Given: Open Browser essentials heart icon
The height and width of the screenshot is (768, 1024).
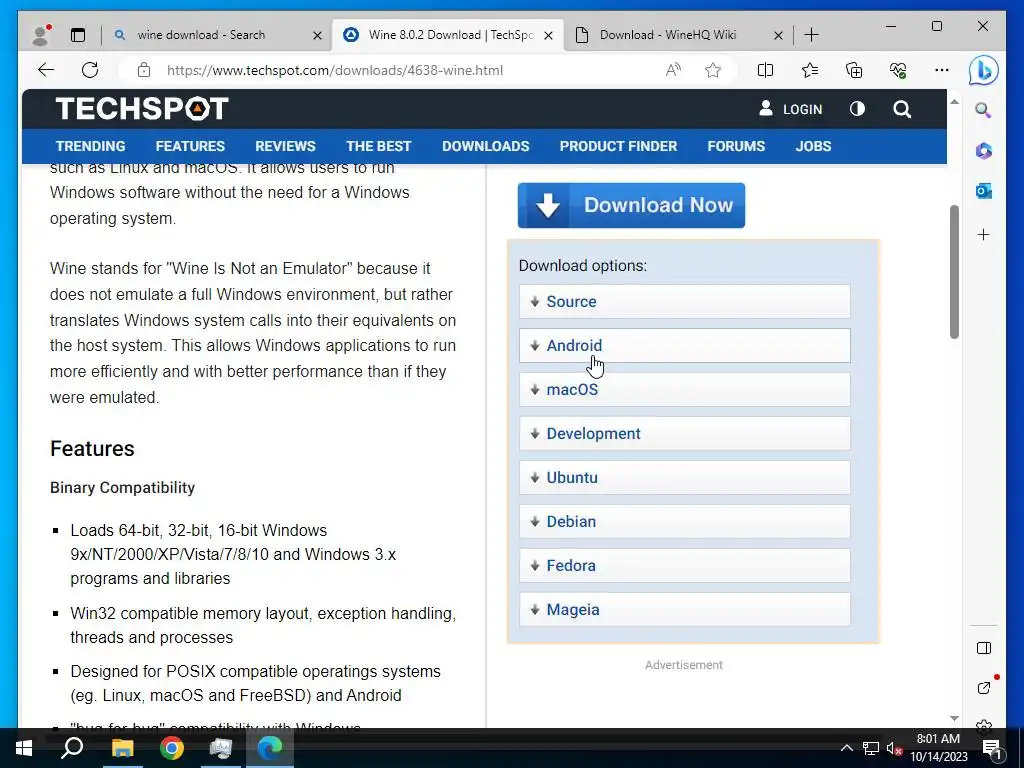Looking at the screenshot, I should click(898, 70).
